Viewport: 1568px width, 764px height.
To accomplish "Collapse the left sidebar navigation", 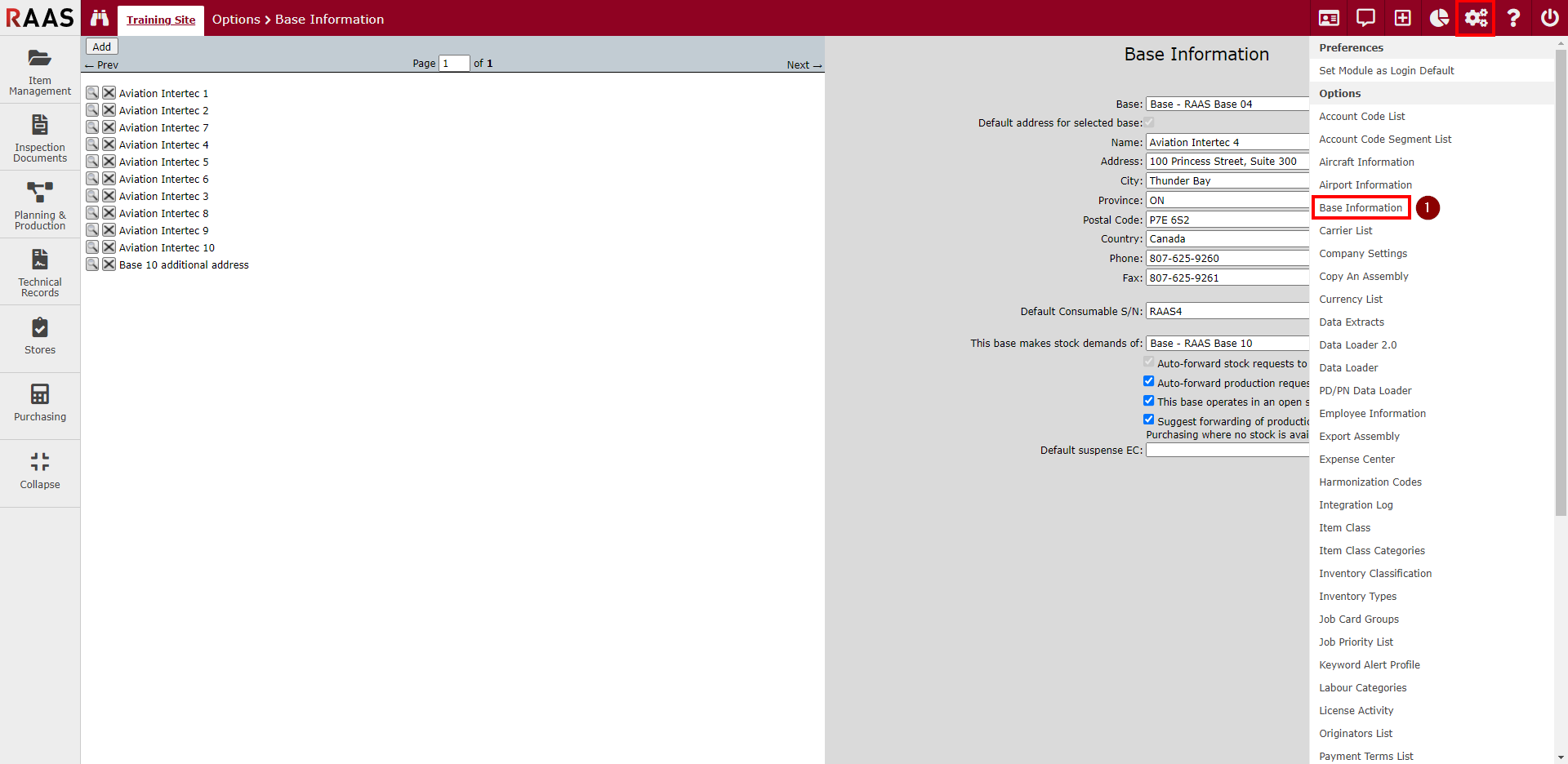I will point(40,471).
